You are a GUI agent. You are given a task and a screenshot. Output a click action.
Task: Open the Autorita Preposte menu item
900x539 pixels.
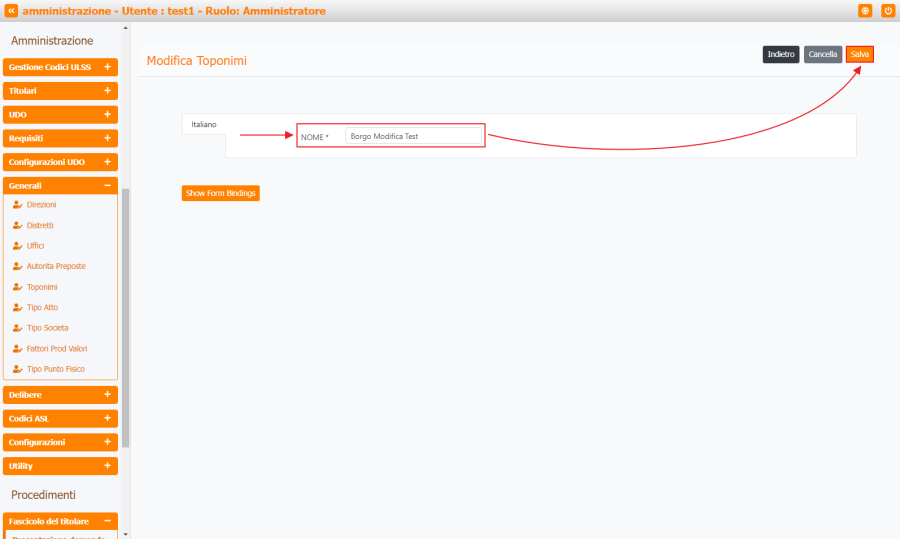pos(56,266)
